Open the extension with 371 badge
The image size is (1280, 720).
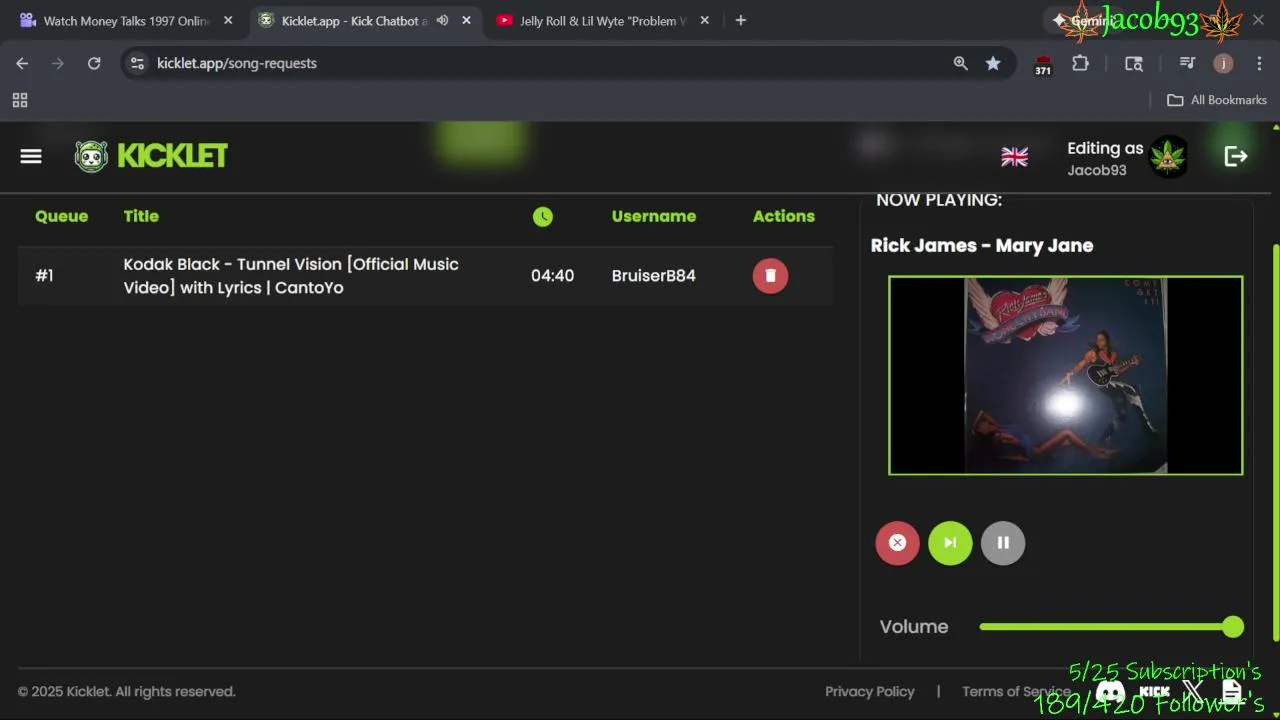[1043, 65]
